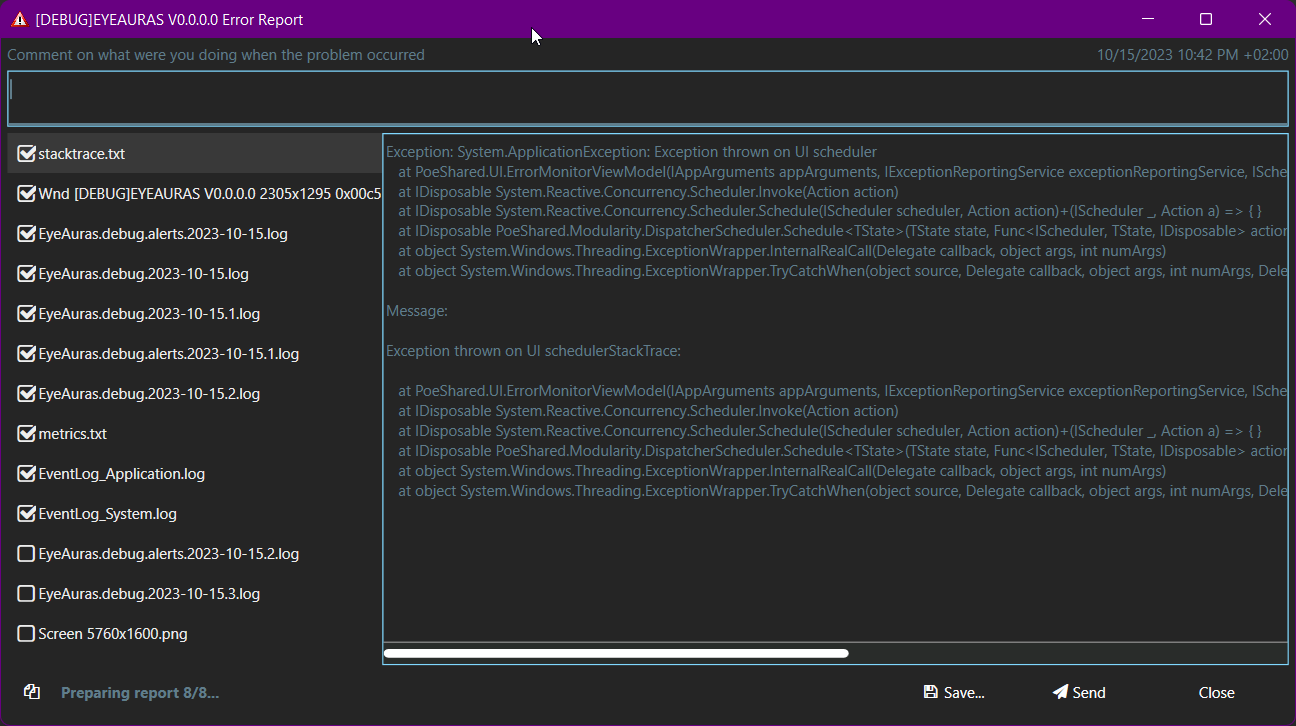Image resolution: width=1296 pixels, height=726 pixels.
Task: Uncheck EyeAuras.debug.2023-10-15.1.log checkbox
Action: coord(27,313)
